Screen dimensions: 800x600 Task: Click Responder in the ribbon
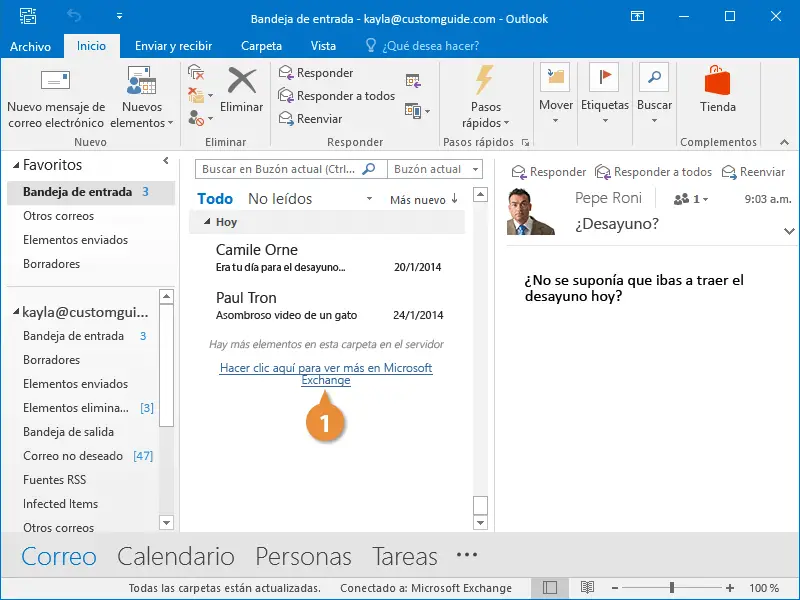(x=316, y=72)
